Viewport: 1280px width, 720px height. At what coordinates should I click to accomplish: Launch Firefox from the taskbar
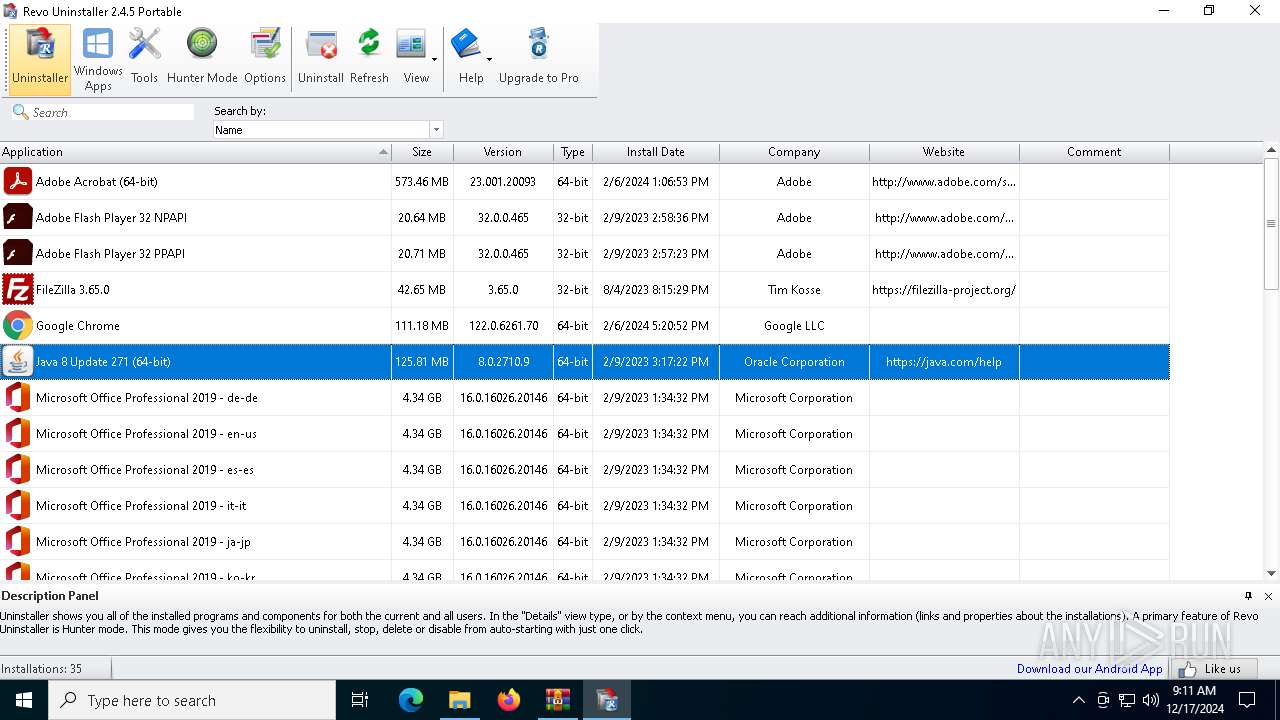(509, 700)
